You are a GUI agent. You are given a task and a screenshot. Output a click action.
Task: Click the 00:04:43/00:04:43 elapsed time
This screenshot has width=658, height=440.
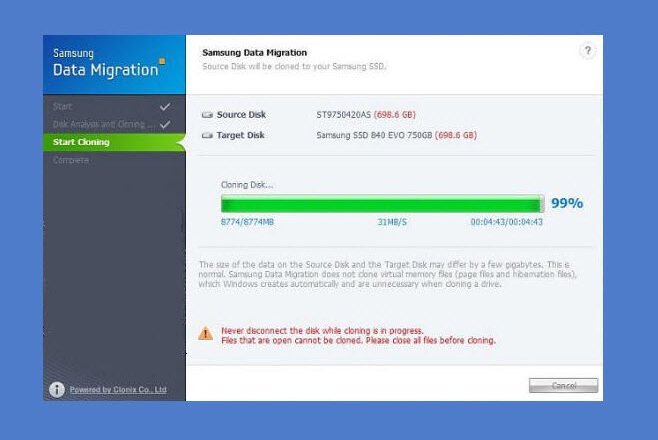point(507,222)
